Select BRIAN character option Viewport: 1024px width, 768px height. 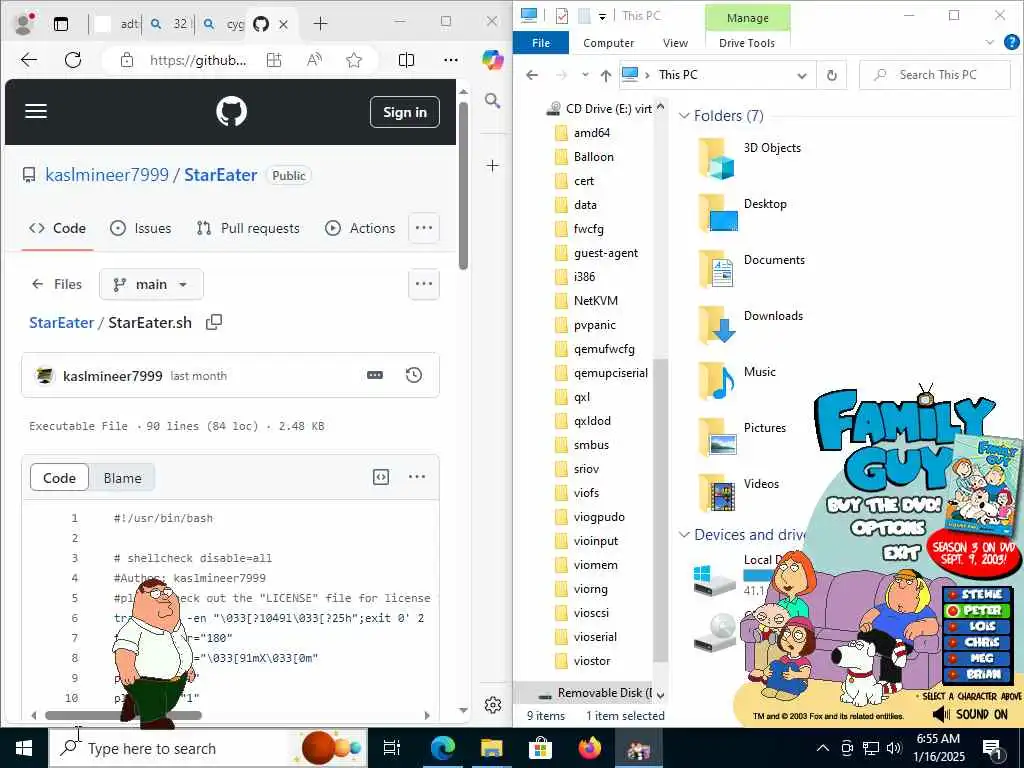pos(976,674)
